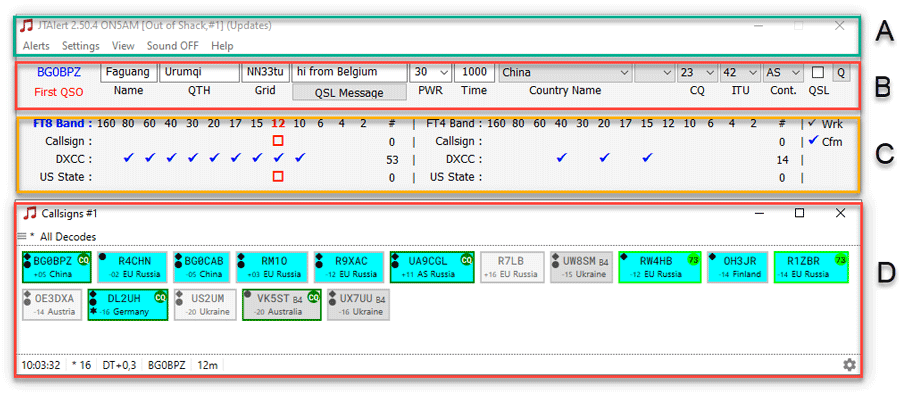This screenshot has width=900, height=398.
Task: Click the 12m band status bar entry
Action: pos(208,365)
